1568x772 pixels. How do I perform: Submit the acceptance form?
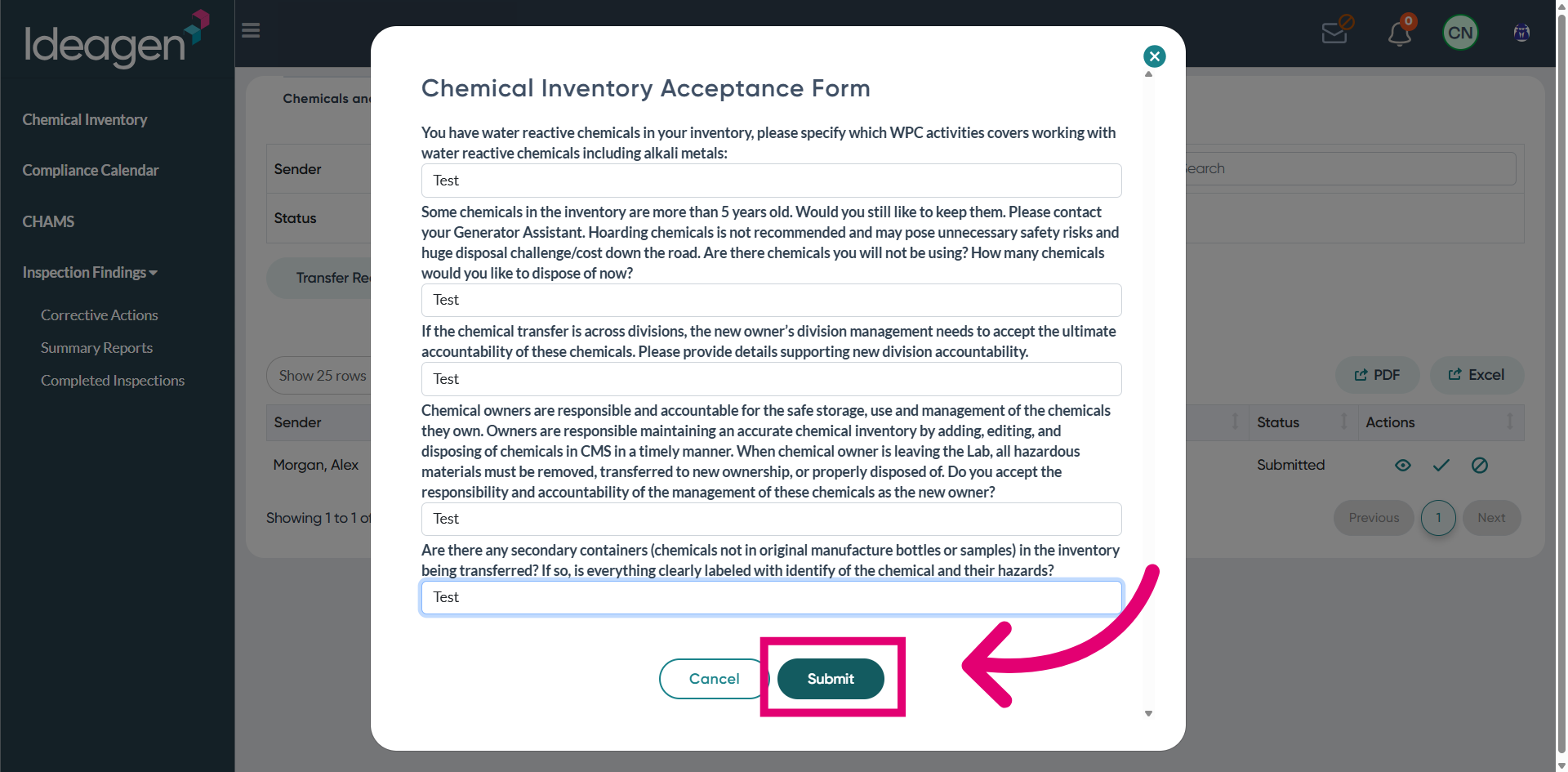click(x=831, y=679)
